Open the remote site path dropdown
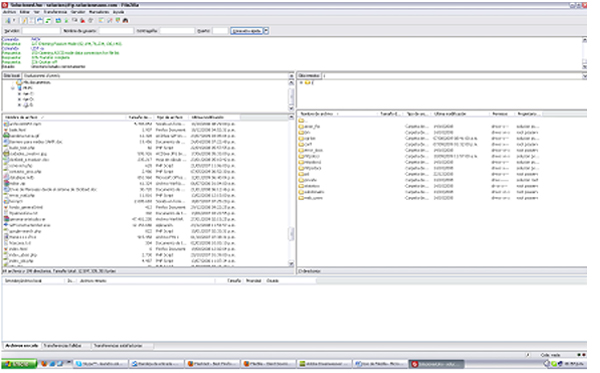The height and width of the screenshot is (373, 600). pos(584,76)
